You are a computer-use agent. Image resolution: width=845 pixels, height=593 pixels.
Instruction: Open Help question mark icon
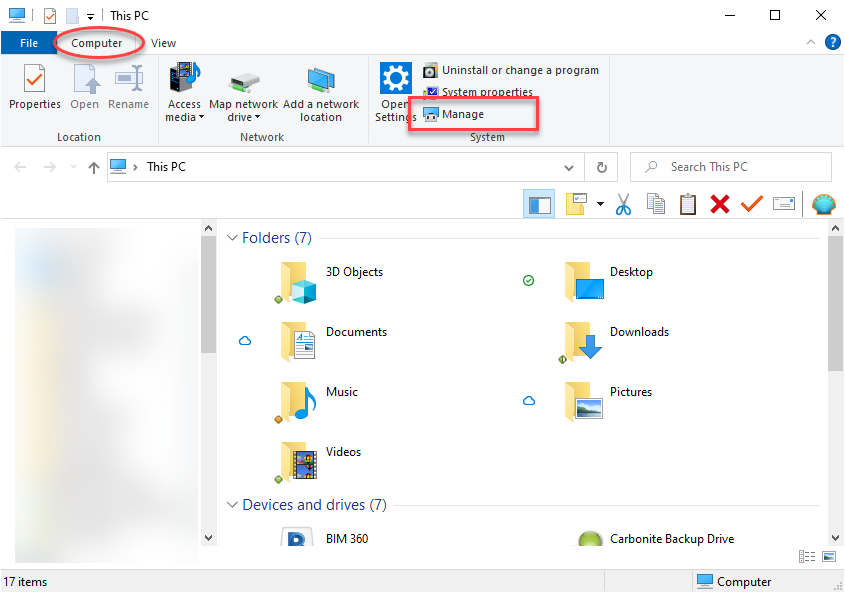tap(833, 42)
